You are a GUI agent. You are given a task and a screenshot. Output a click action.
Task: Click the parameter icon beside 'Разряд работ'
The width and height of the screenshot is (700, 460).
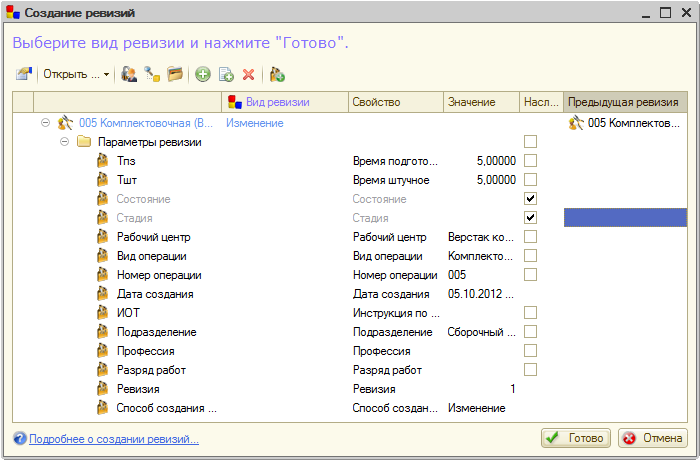pyautogui.click(x=103, y=369)
